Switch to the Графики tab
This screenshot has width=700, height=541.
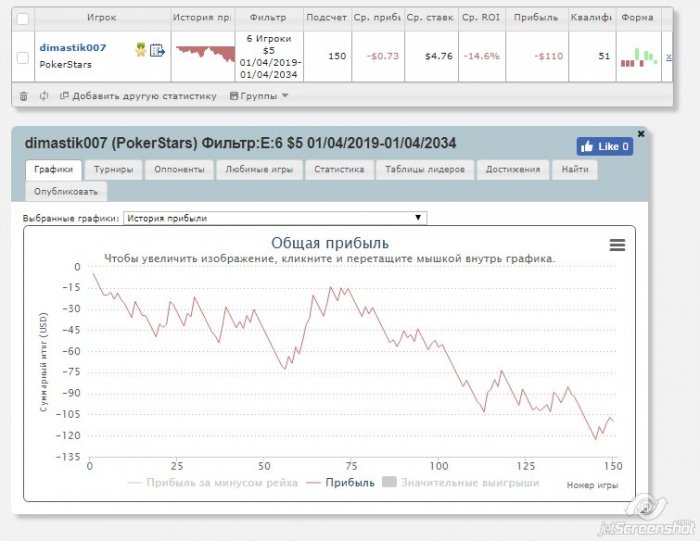pos(54,170)
